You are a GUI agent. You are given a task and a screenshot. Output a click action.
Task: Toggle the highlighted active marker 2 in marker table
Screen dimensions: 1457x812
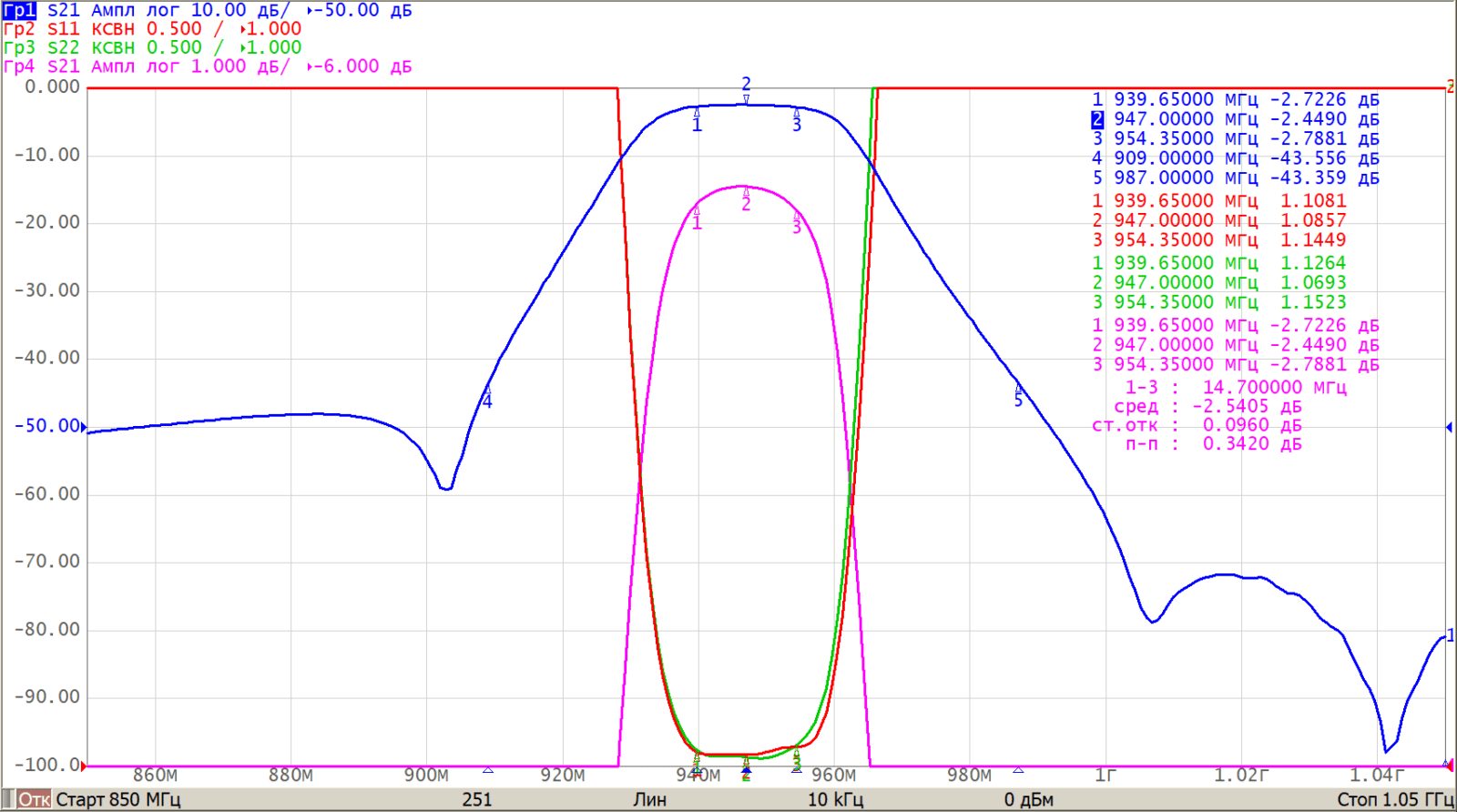click(x=1097, y=119)
